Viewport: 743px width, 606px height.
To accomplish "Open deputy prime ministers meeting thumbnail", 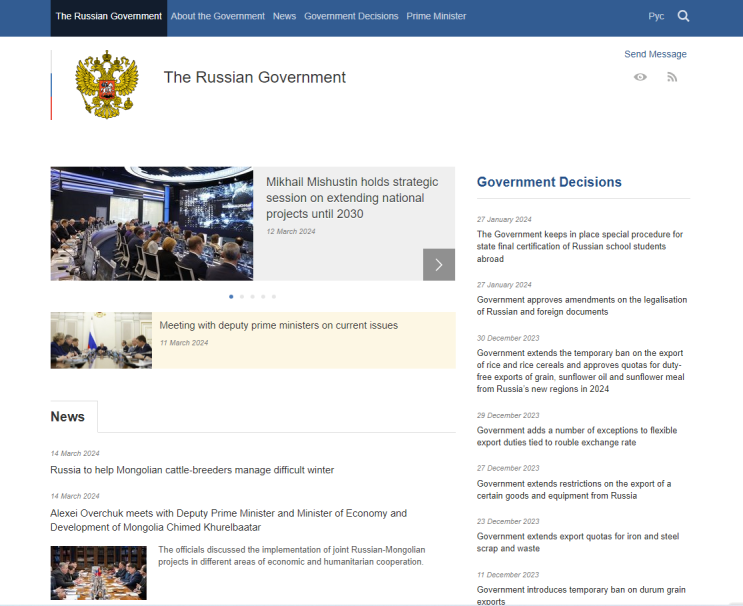I will pos(101,340).
